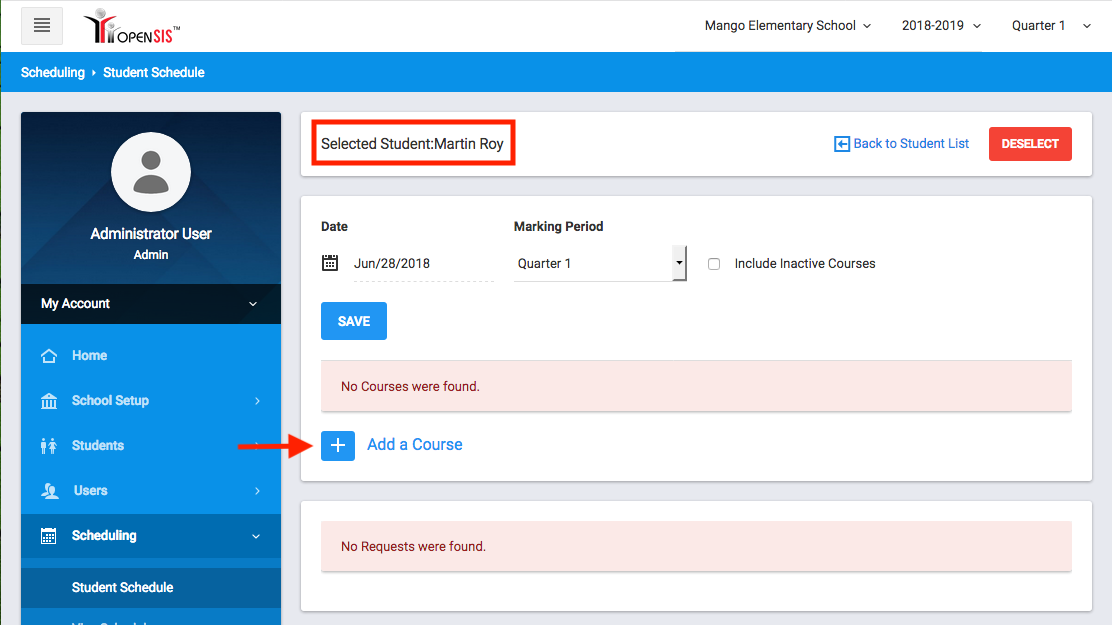The image size is (1112, 625).
Task: Click the Users icon in sidebar
Action: 49,491
